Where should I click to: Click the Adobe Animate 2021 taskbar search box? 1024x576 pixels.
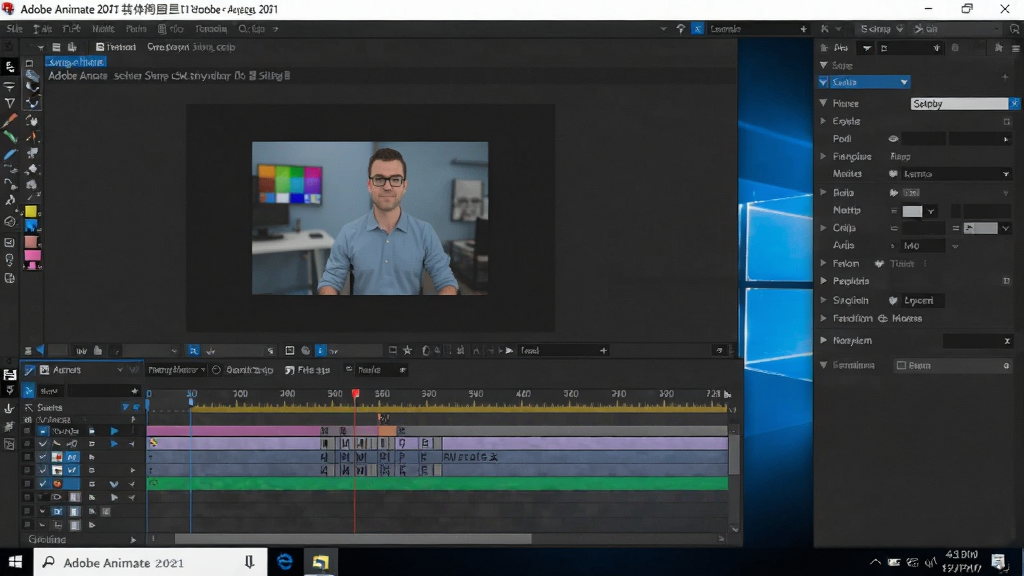pyautogui.click(x=150, y=562)
